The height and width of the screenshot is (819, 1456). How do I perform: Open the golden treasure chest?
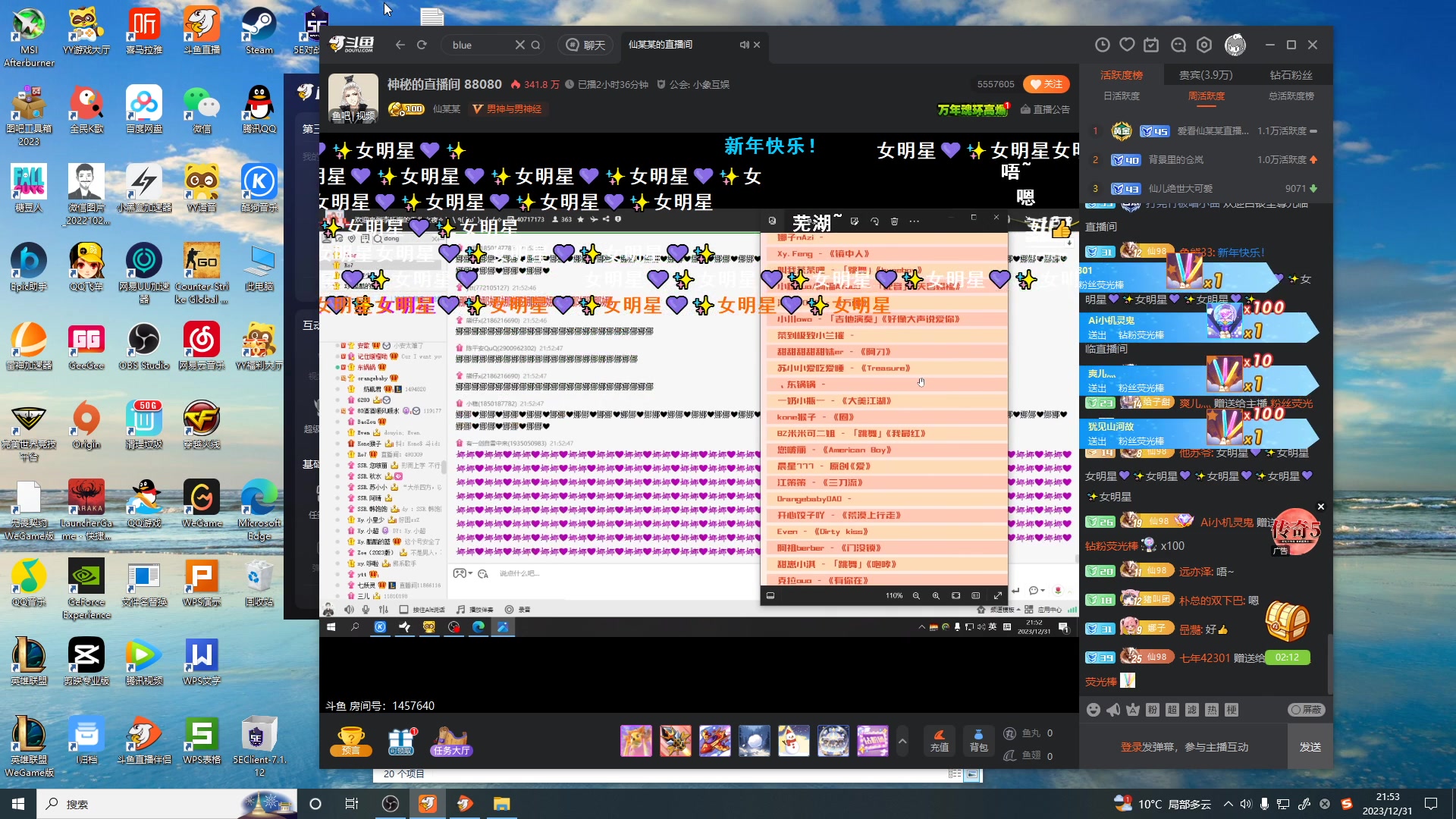1287,621
